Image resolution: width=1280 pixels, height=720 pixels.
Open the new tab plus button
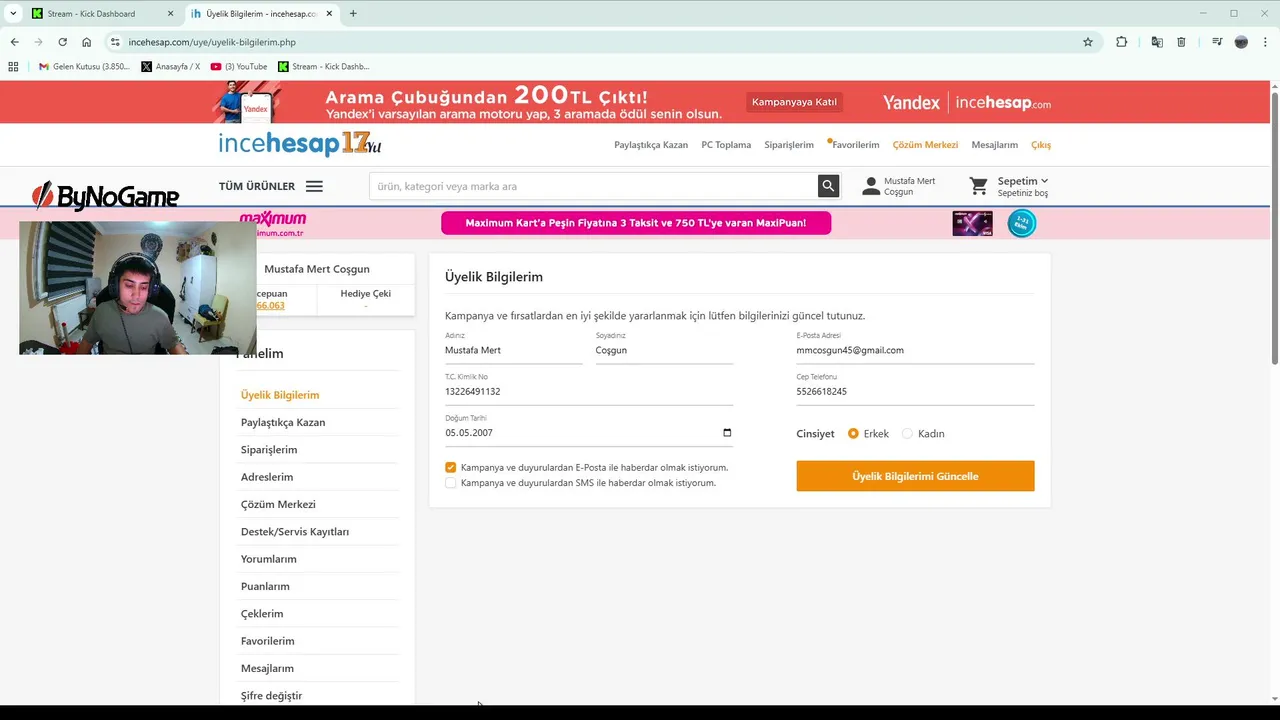click(353, 14)
